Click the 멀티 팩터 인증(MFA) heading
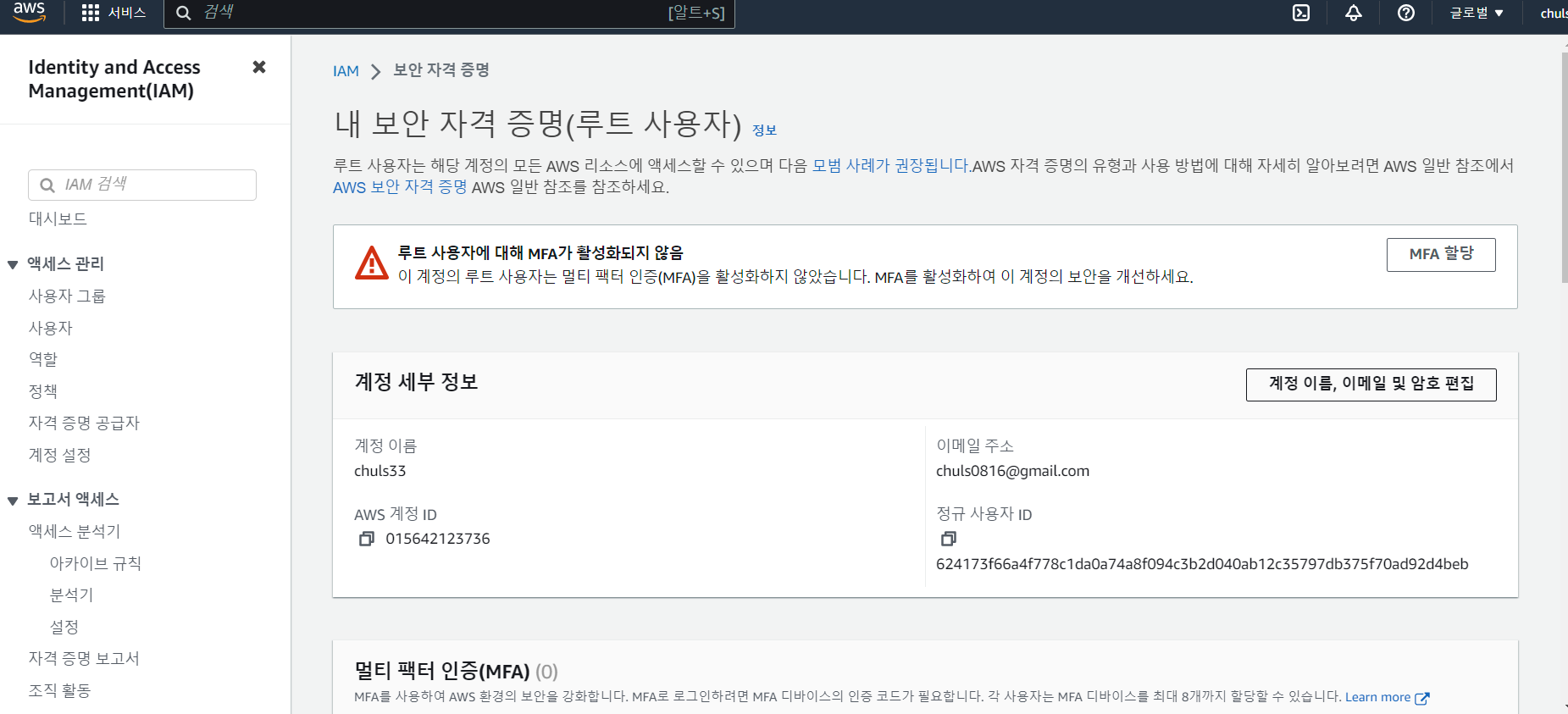The image size is (1568, 714). (x=442, y=671)
